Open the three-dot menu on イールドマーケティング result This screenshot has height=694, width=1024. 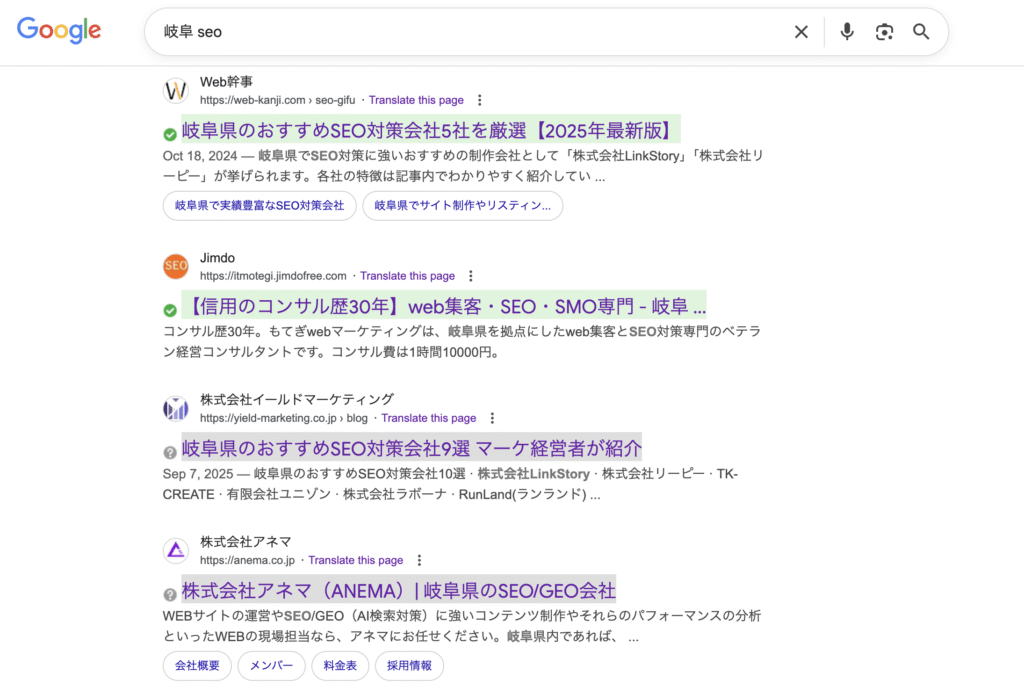(492, 417)
